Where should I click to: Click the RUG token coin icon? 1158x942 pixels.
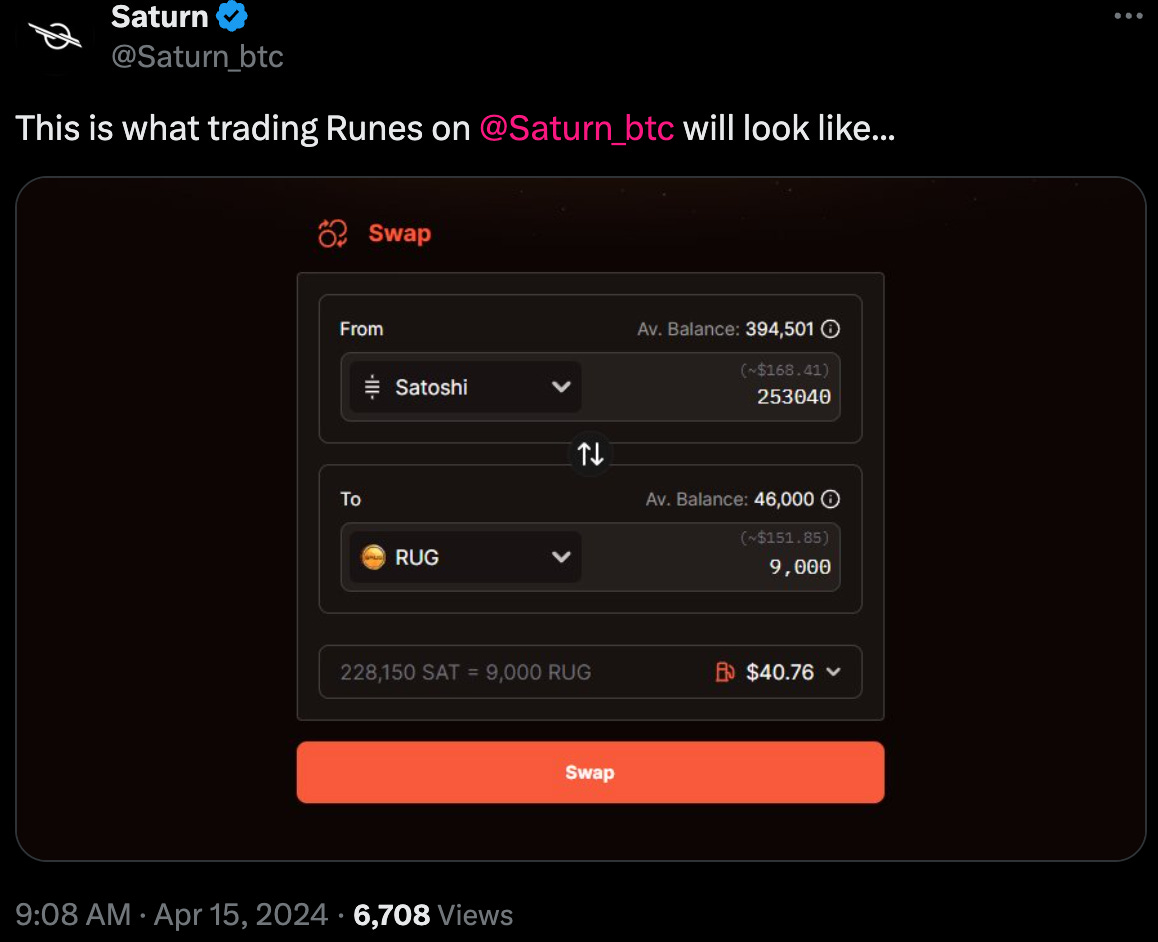(373, 557)
